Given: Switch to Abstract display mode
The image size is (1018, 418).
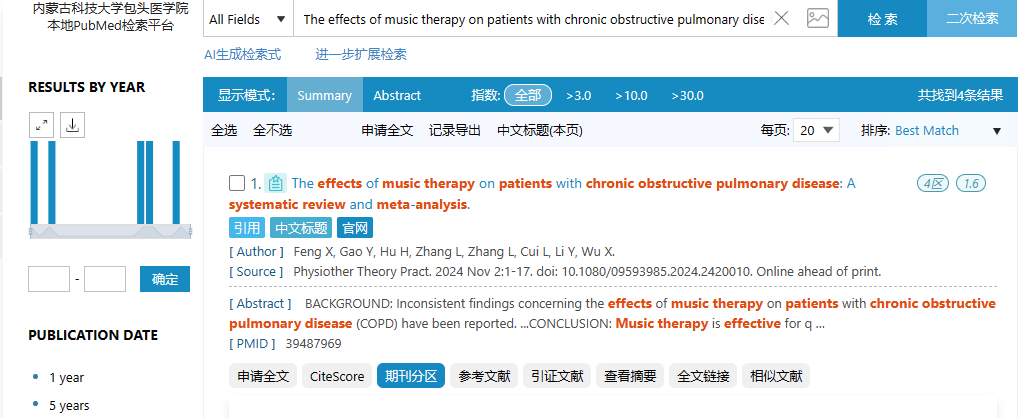Looking at the screenshot, I should click(x=397, y=95).
